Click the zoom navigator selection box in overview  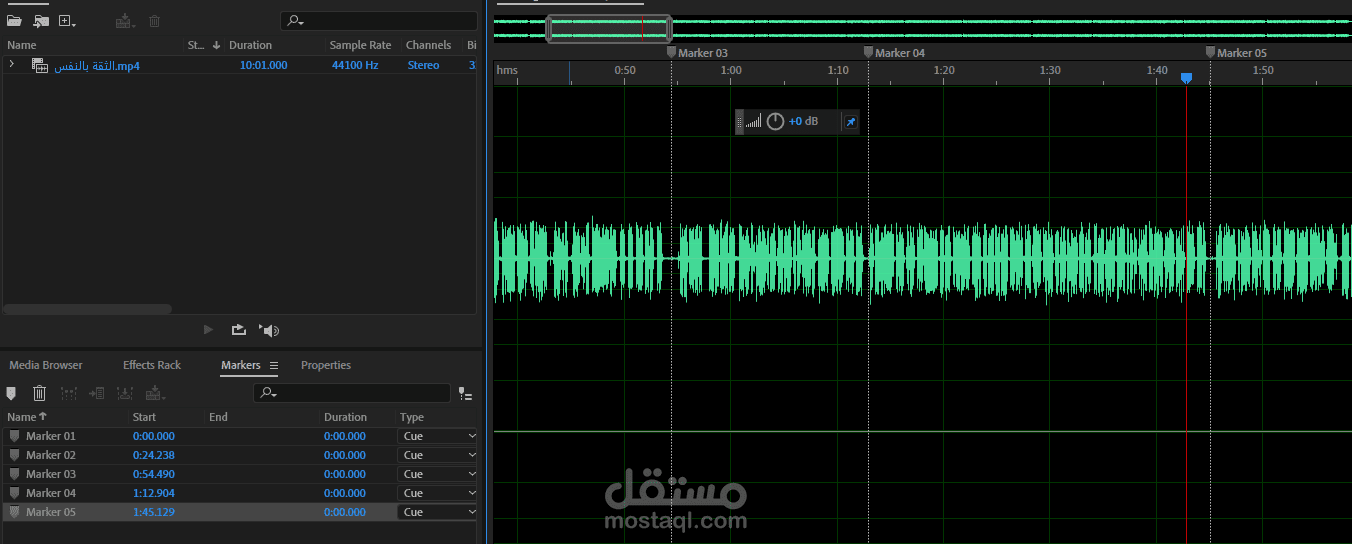608,29
